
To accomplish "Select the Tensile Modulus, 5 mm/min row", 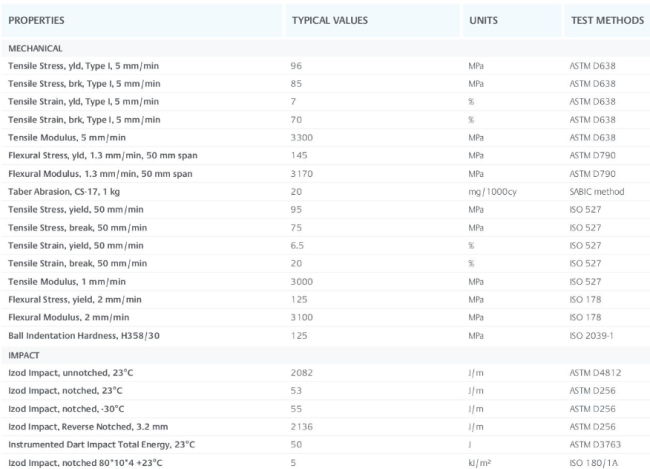I will (325, 138).
